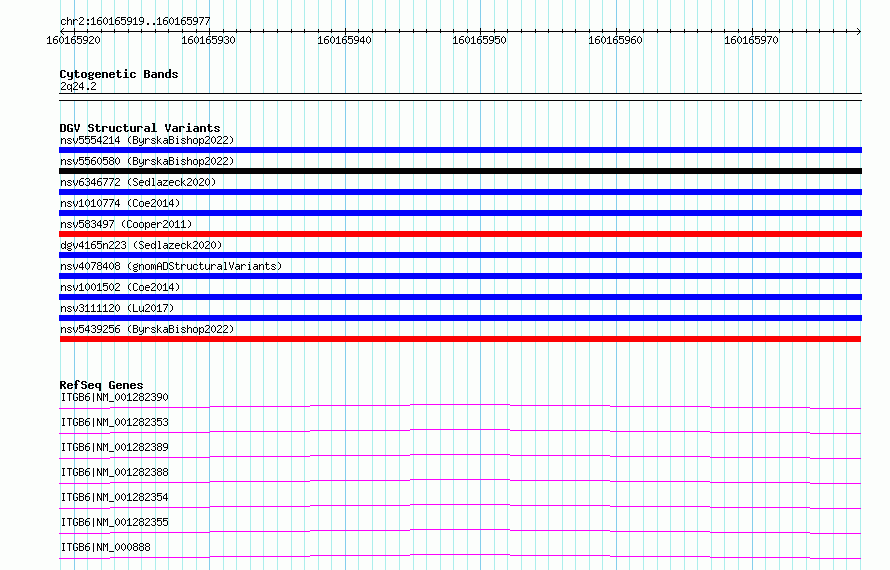Click the black bar under nsv5560580
This screenshot has height=570, width=890.
click(460, 171)
